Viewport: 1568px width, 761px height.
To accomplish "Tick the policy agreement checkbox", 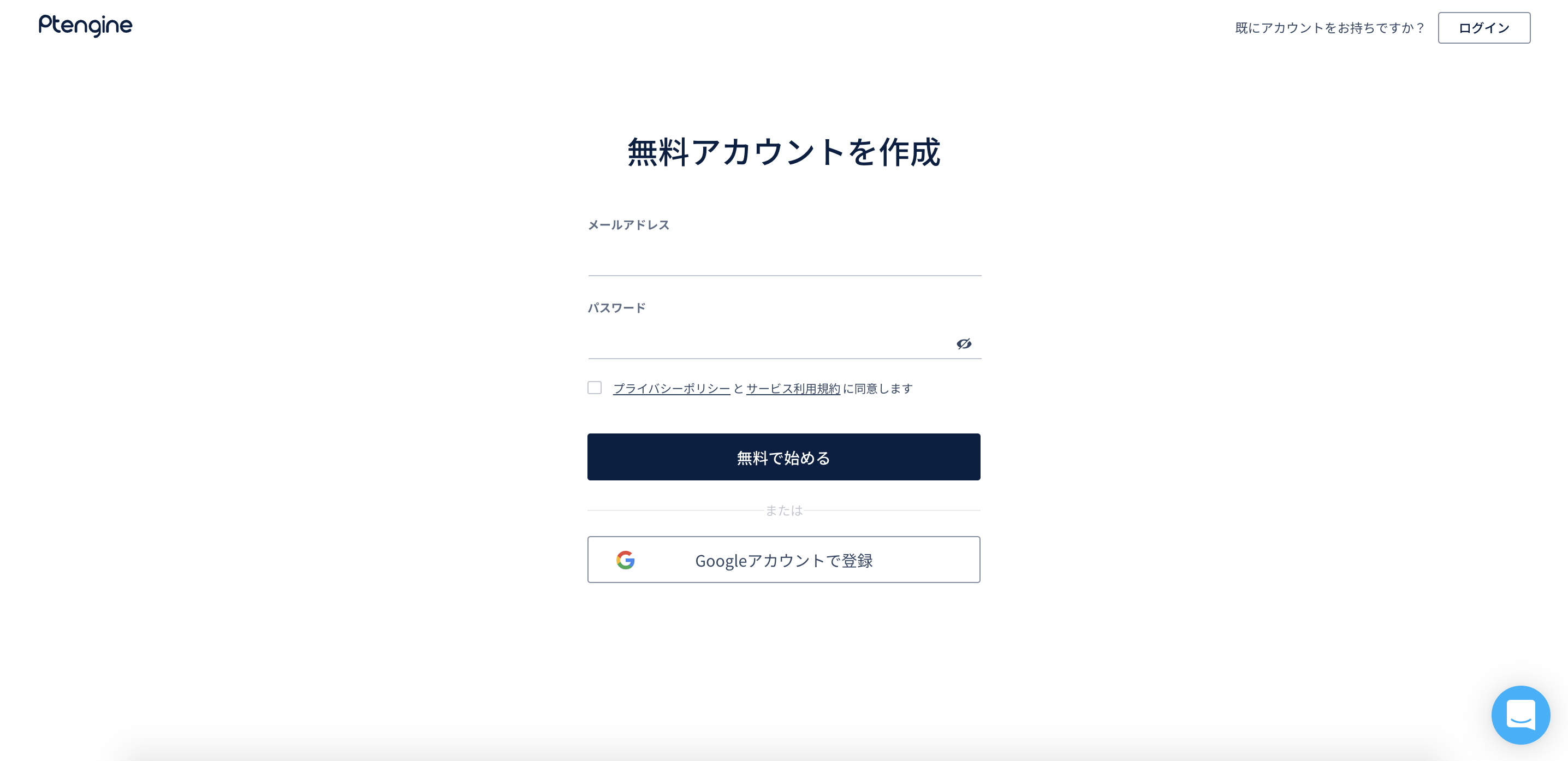I will click(x=595, y=388).
